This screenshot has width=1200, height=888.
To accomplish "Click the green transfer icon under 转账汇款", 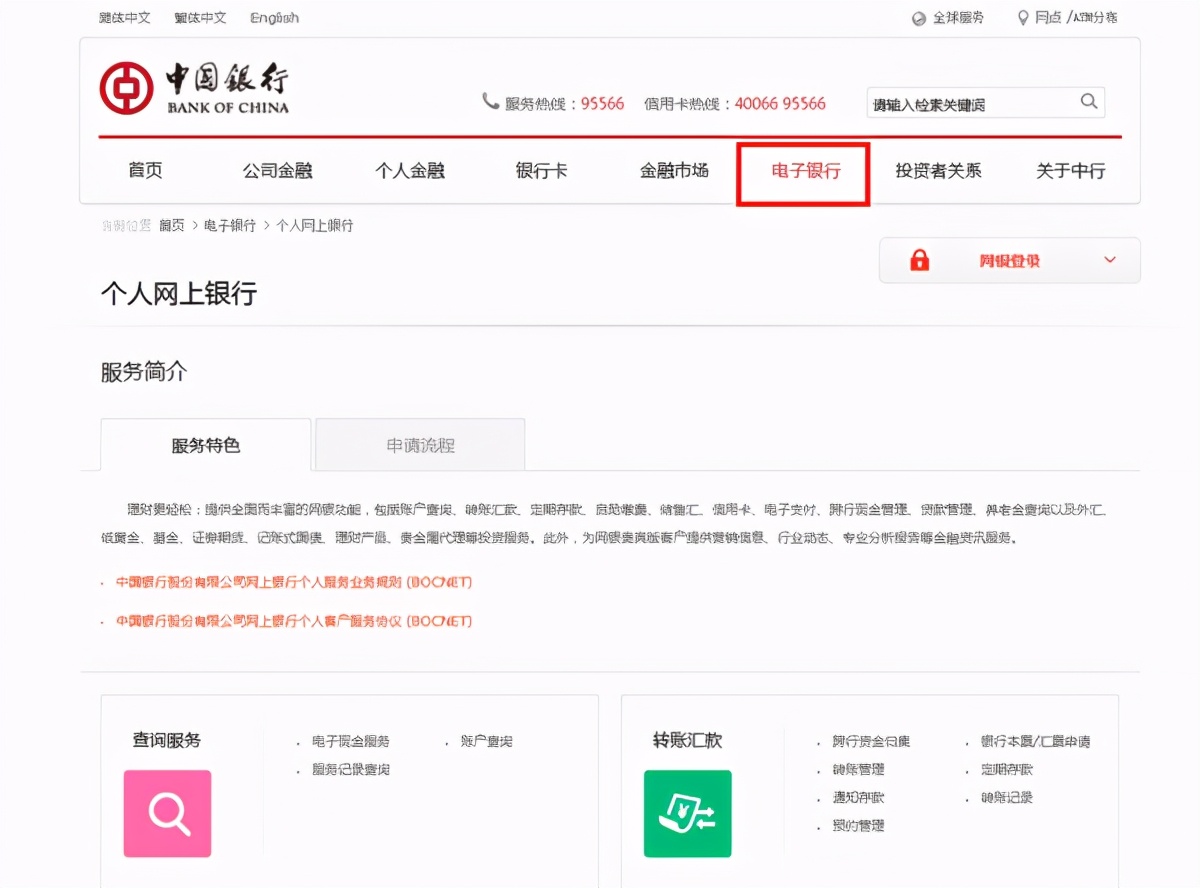I will 687,814.
